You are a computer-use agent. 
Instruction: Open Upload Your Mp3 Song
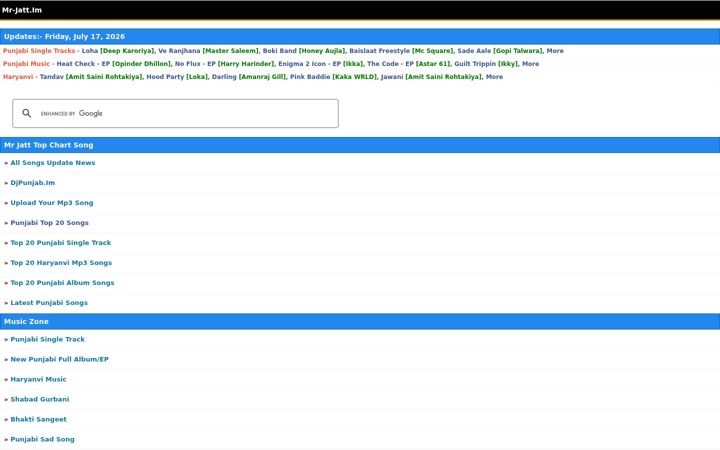coord(52,202)
